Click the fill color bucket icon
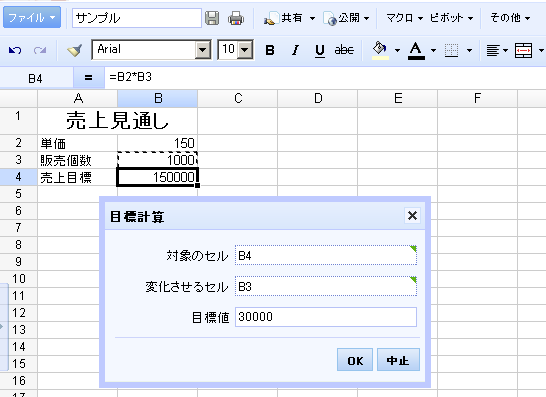Screen dimensions: 546x397 coord(380,50)
